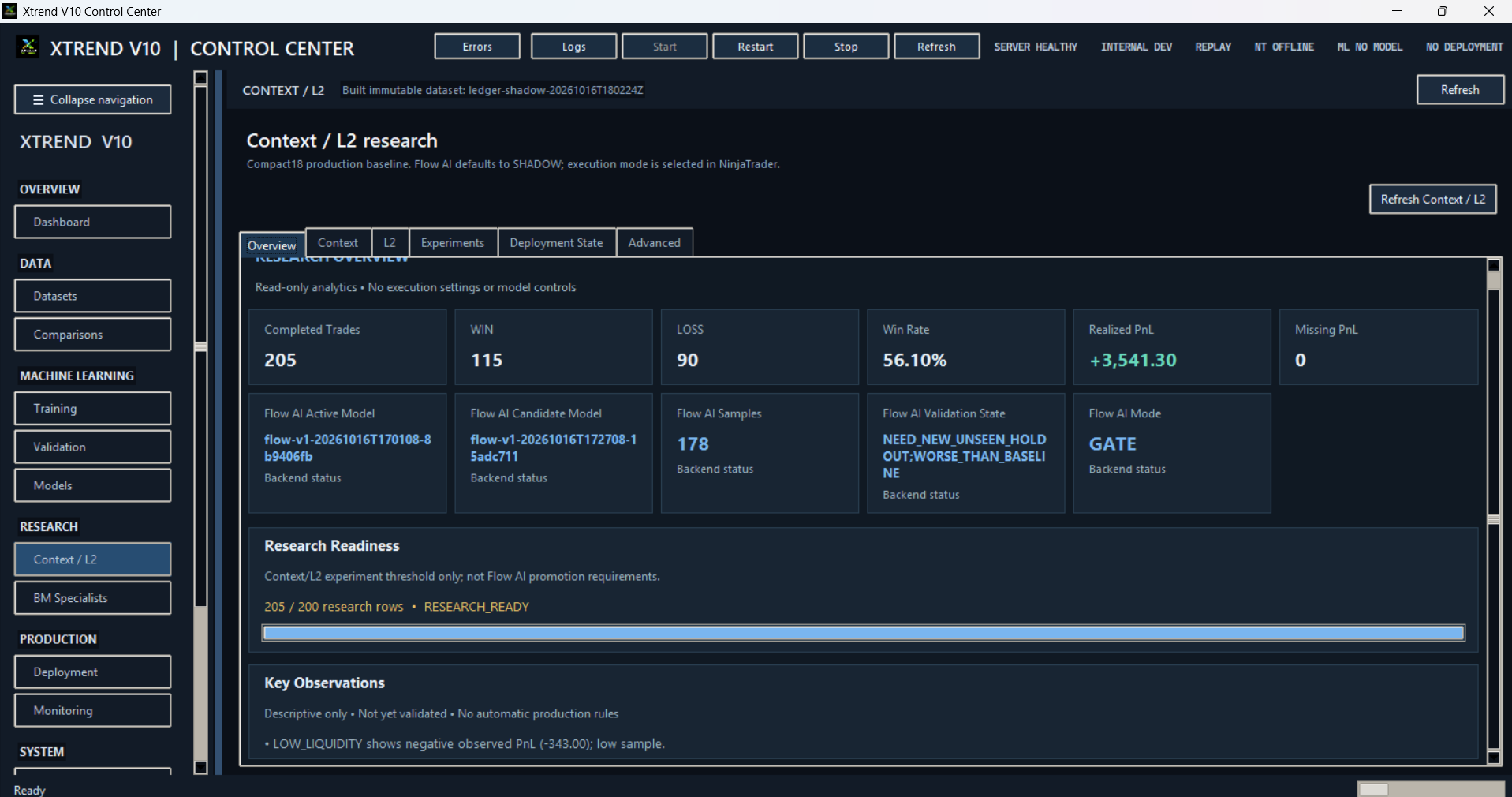Open BM Specialists
The image size is (1512, 797).
(92, 598)
